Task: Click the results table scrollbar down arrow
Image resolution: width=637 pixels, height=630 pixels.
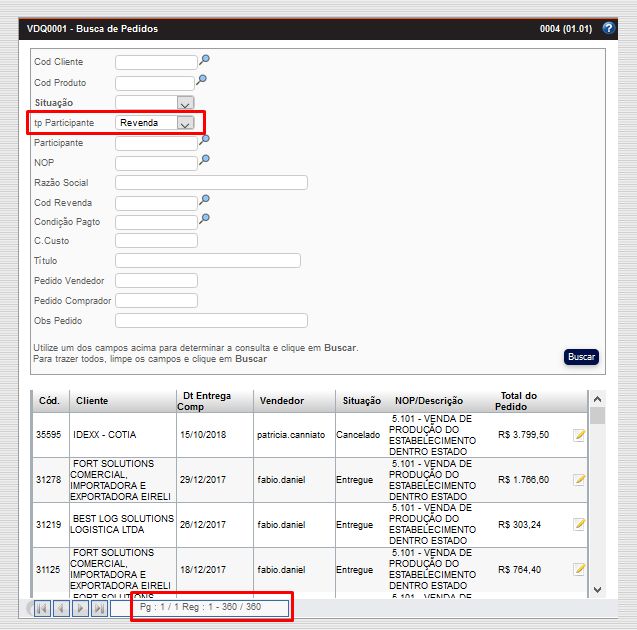Action: pos(597,590)
